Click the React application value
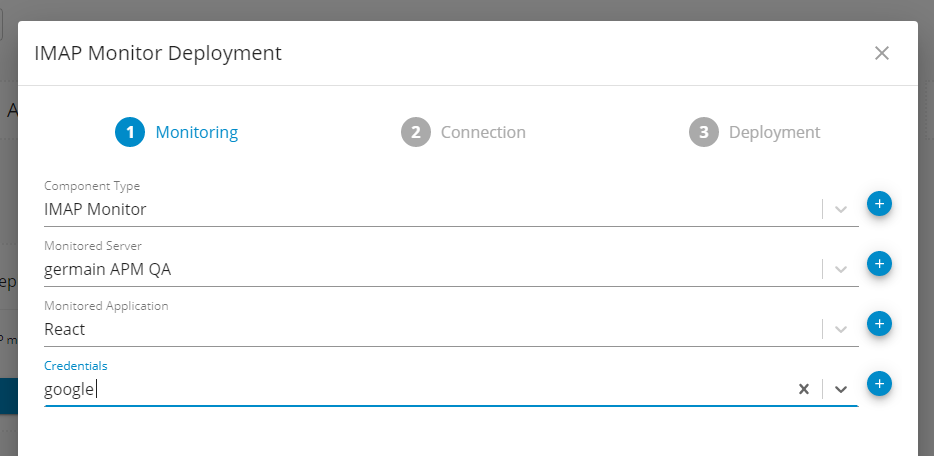Image resolution: width=934 pixels, height=456 pixels. click(65, 329)
